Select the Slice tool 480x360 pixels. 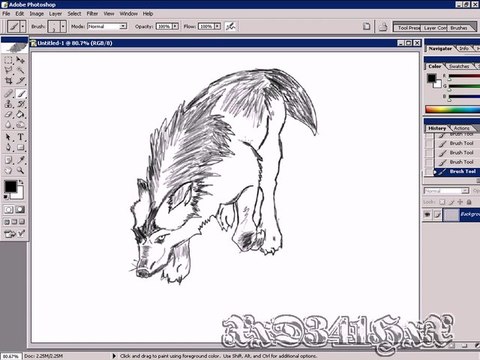20,80
